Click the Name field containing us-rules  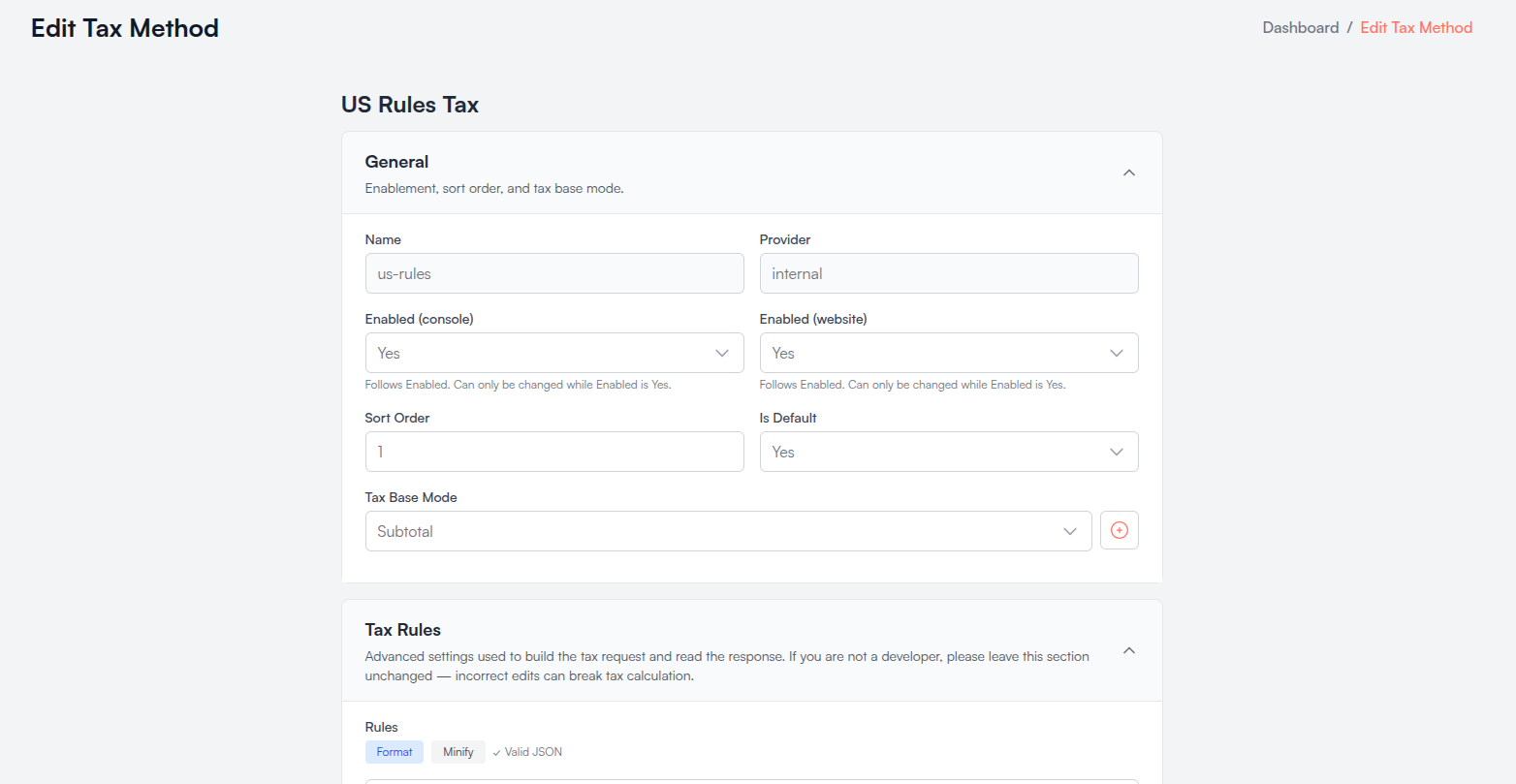pyautogui.click(x=554, y=273)
